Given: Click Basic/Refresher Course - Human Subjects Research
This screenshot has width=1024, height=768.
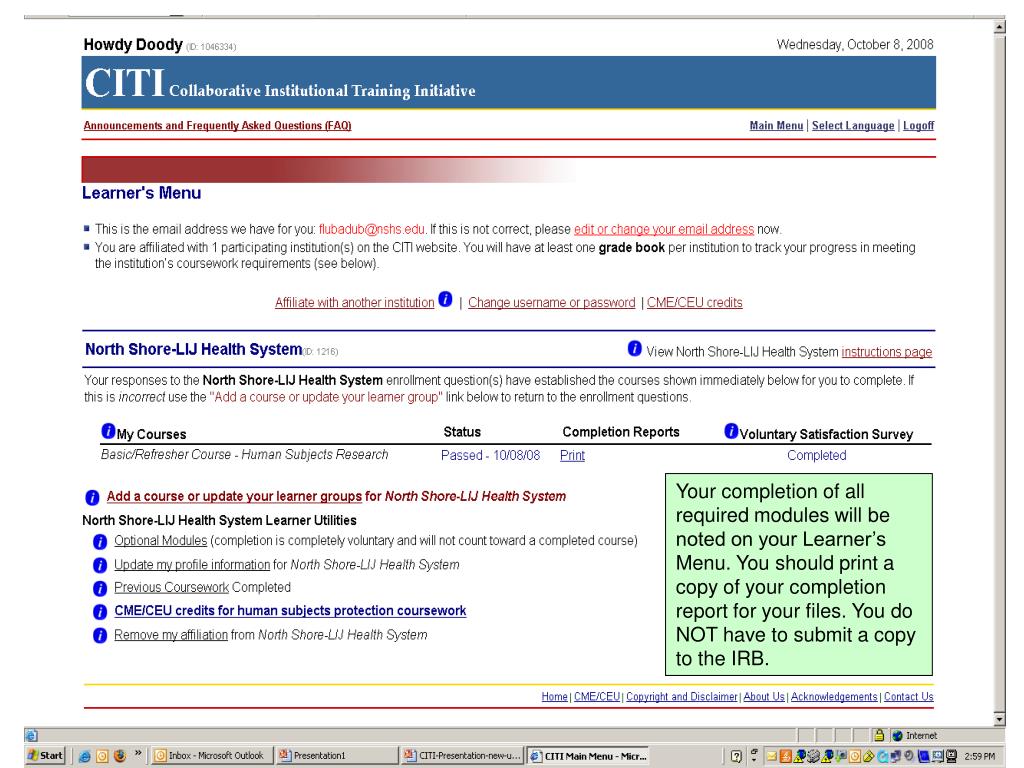Looking at the screenshot, I should pos(244,455).
